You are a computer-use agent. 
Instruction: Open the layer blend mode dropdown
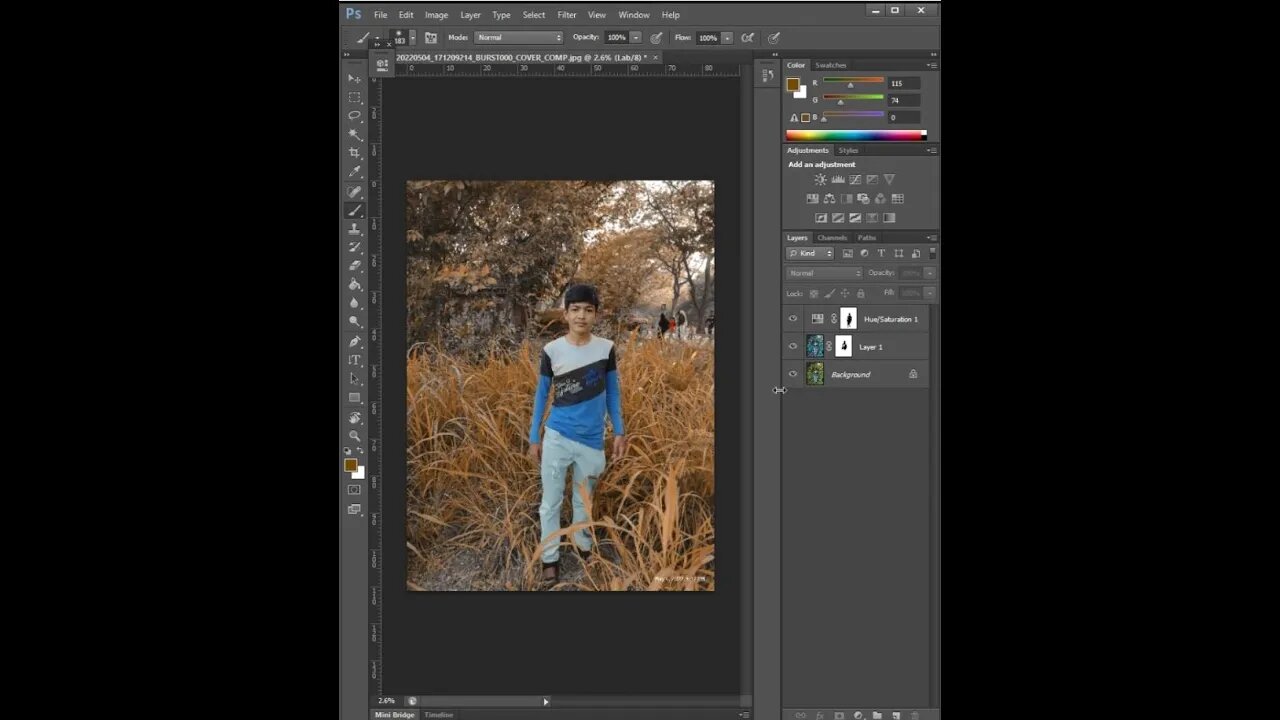825,273
